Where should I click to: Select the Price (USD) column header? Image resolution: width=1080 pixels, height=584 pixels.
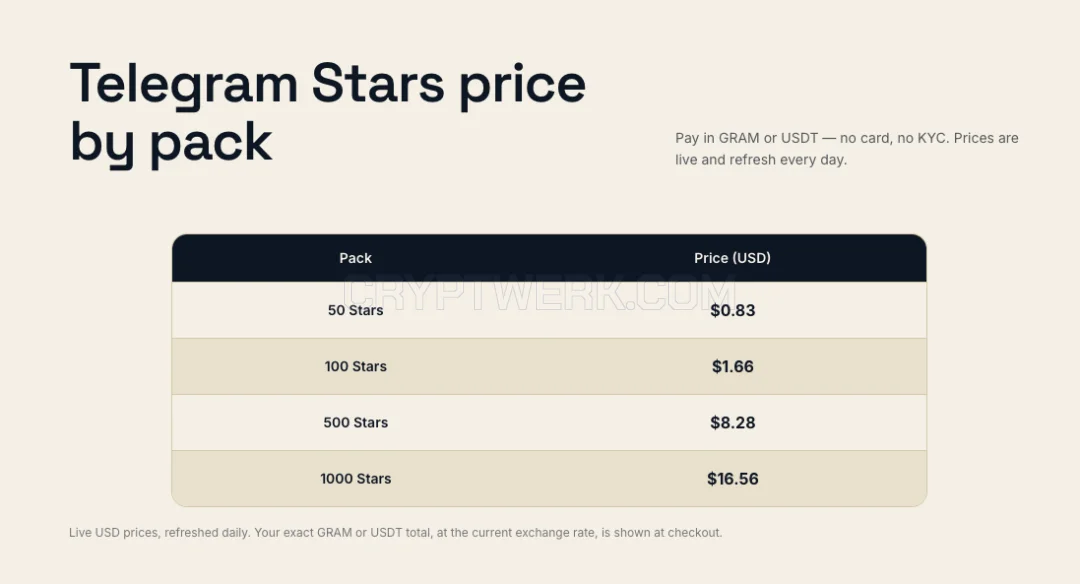click(732, 258)
